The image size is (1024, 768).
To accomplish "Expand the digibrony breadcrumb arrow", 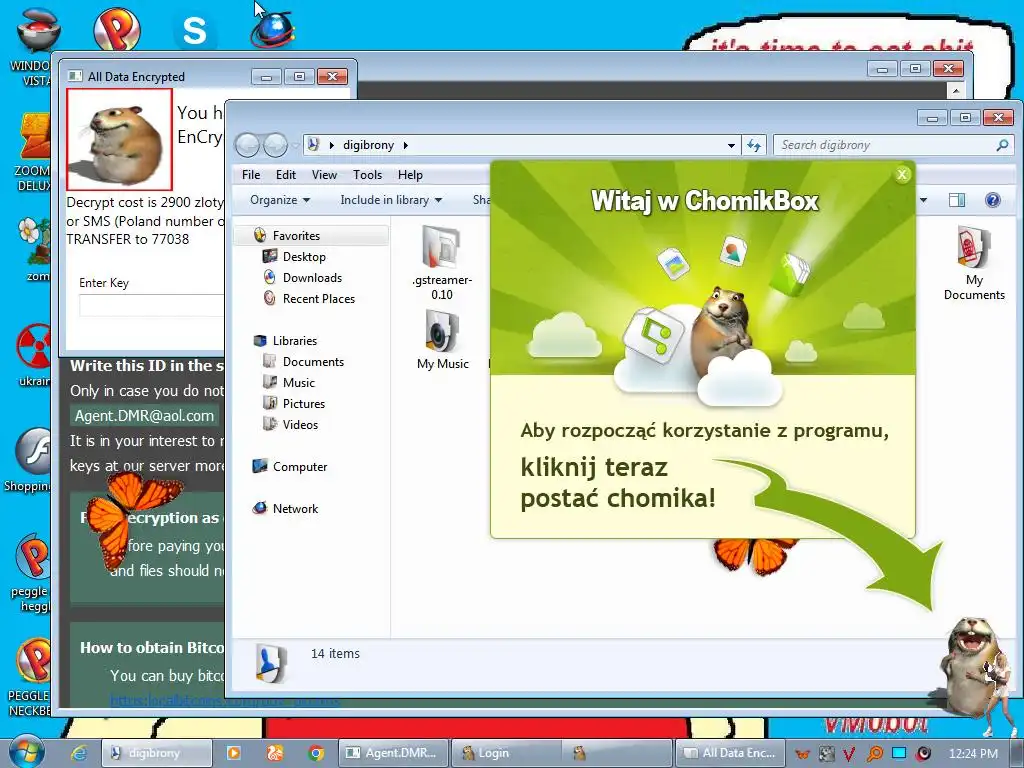I will [406, 146].
